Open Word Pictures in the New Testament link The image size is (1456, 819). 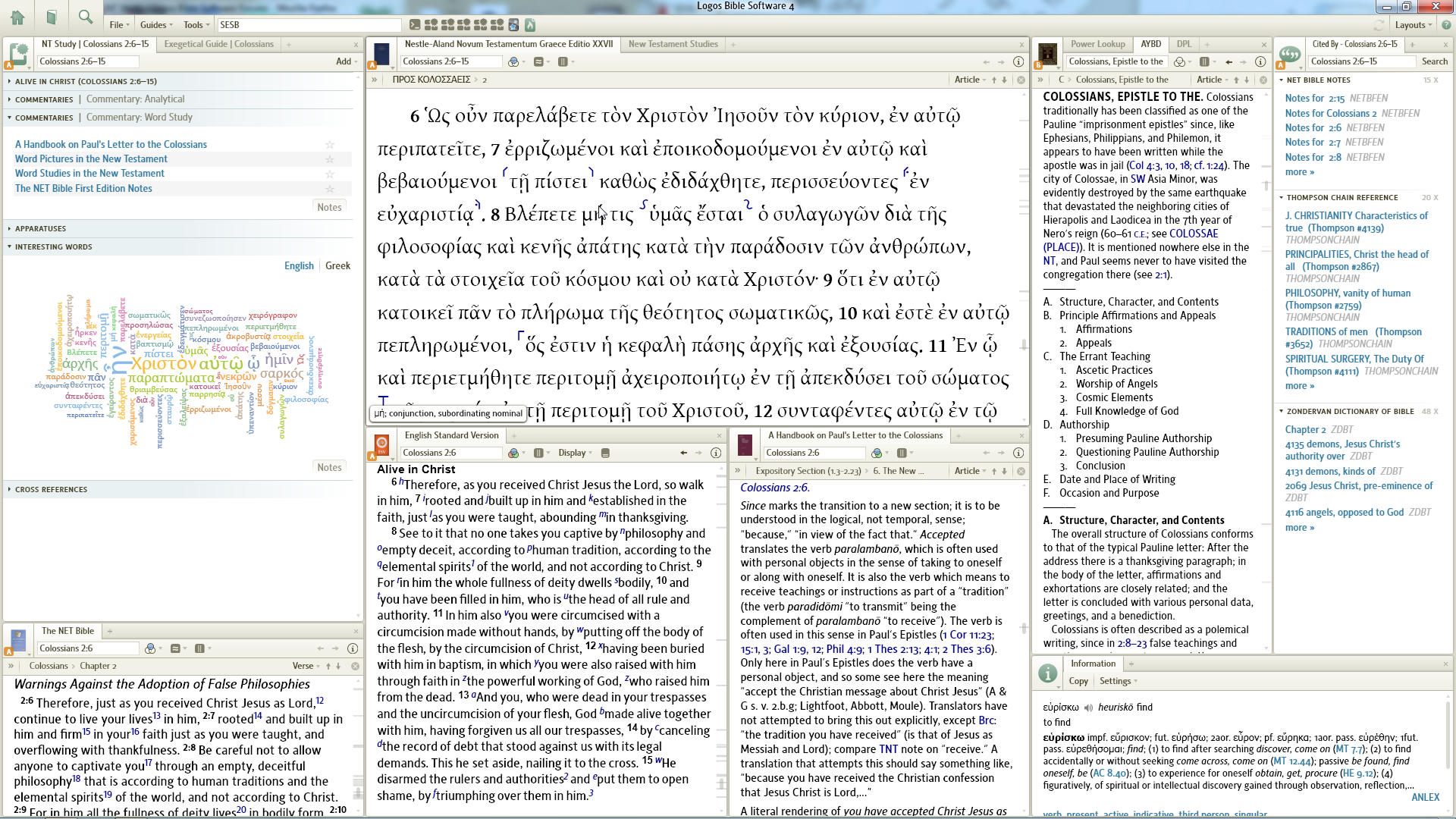(91, 158)
